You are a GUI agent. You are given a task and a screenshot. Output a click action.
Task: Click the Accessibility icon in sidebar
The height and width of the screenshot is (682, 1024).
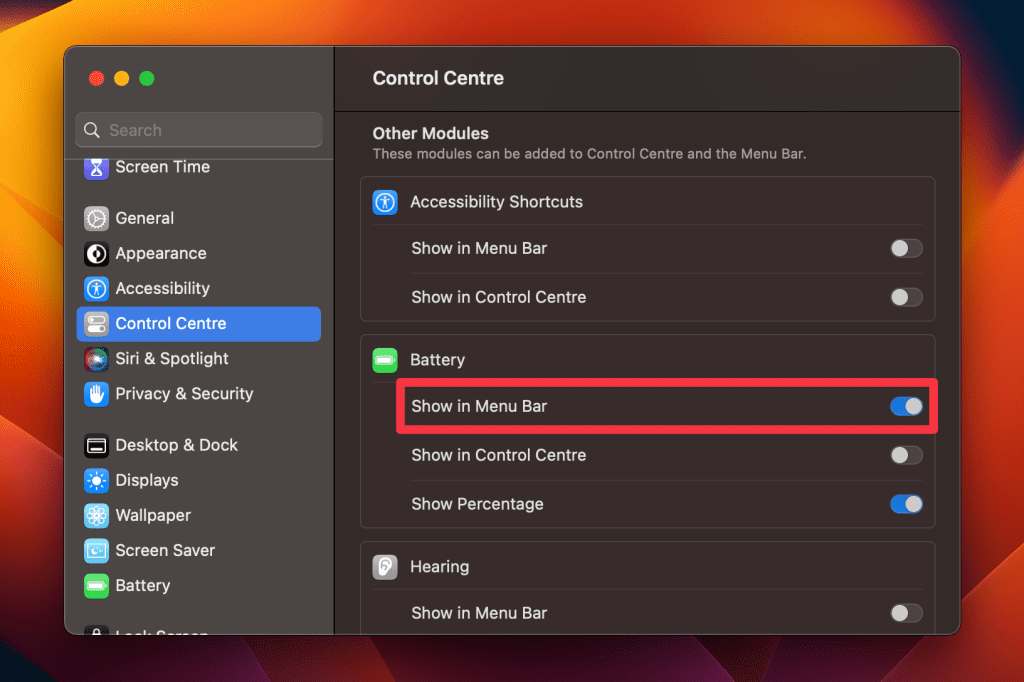(96, 289)
